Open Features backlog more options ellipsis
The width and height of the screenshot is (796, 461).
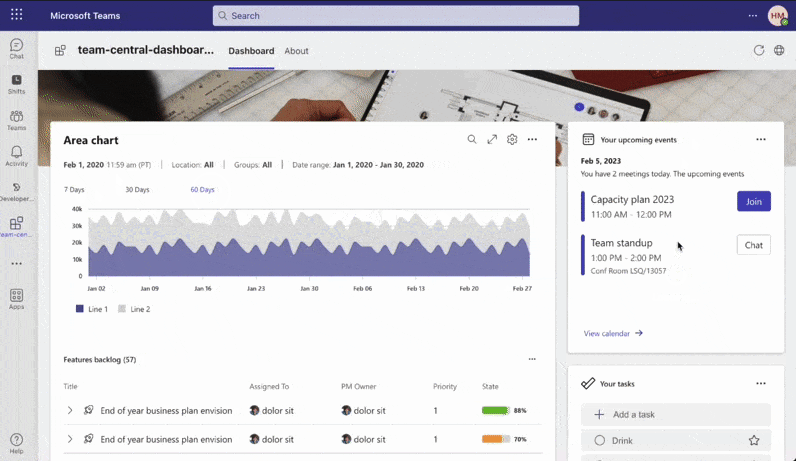coord(532,359)
